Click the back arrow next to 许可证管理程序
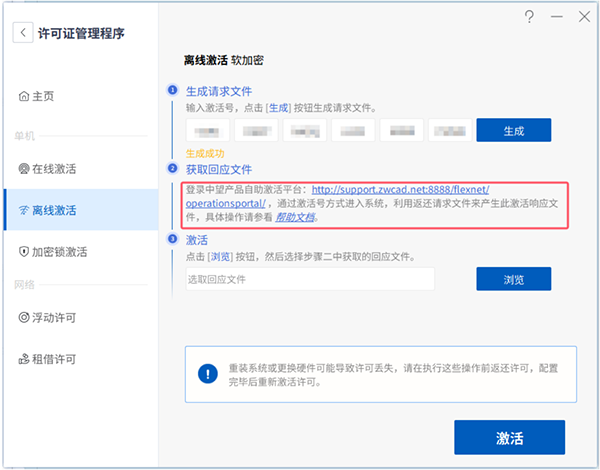 (x=23, y=33)
